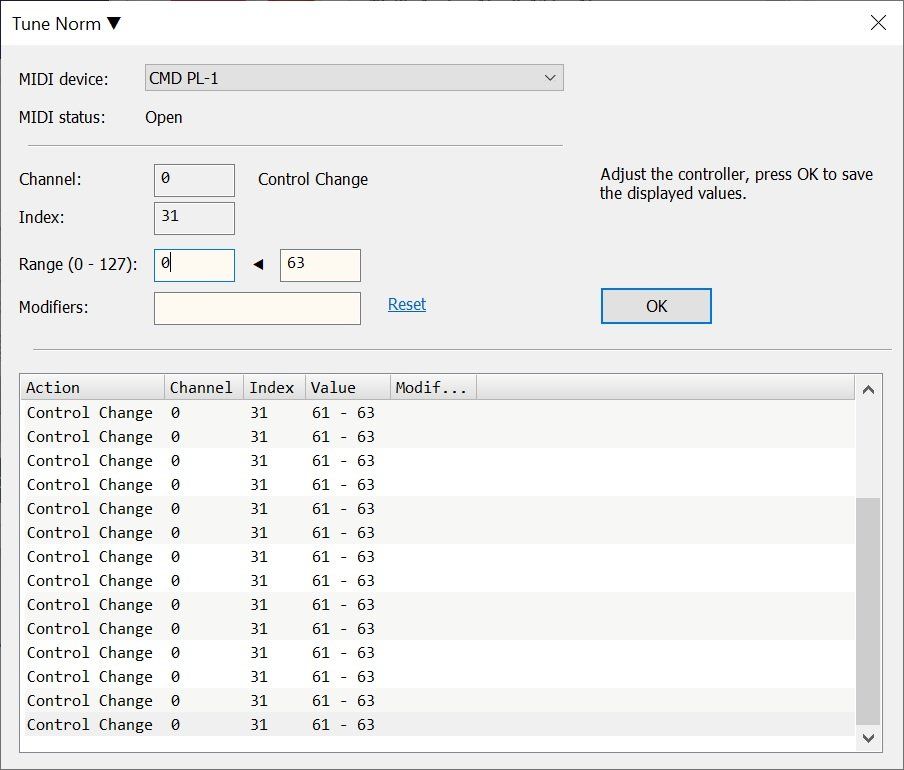Click the MIDI status Open text
Image resolution: width=904 pixels, height=770 pixels.
(164, 118)
